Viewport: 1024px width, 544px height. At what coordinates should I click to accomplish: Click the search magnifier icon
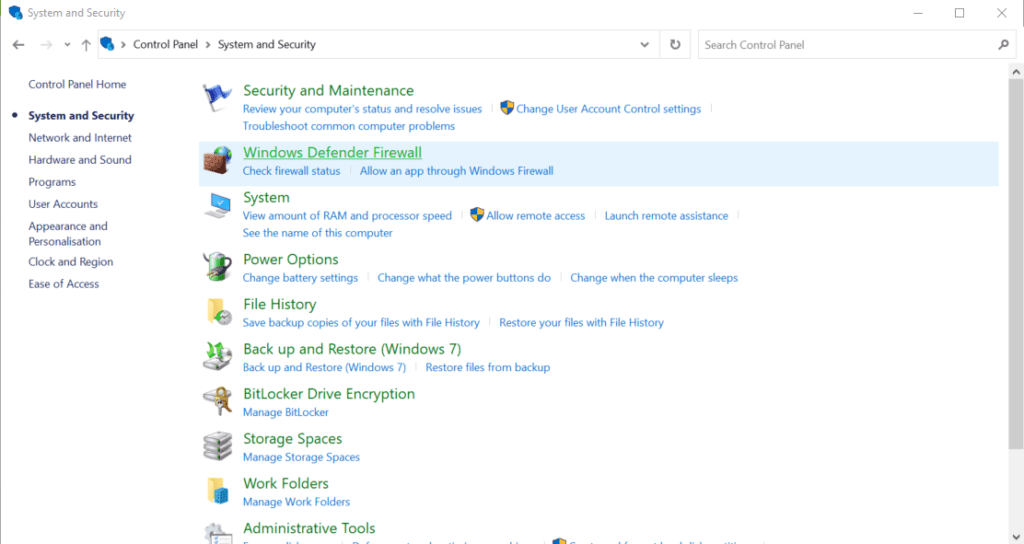point(1004,44)
